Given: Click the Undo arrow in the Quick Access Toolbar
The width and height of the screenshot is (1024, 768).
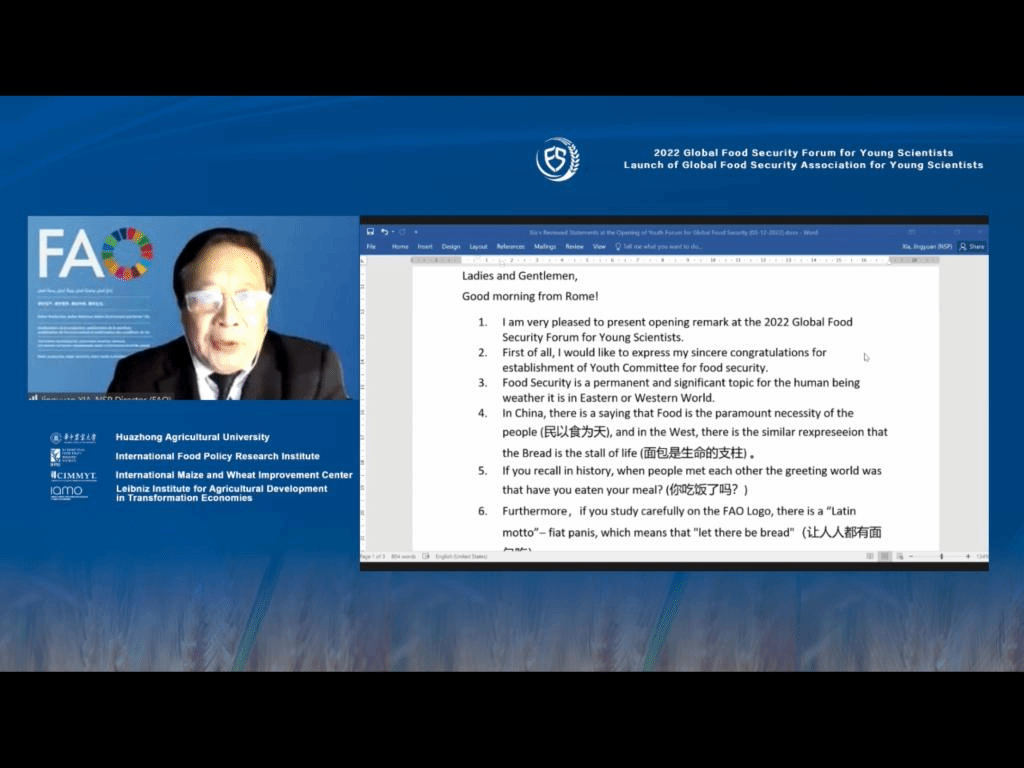Looking at the screenshot, I should pyautogui.click(x=384, y=232).
